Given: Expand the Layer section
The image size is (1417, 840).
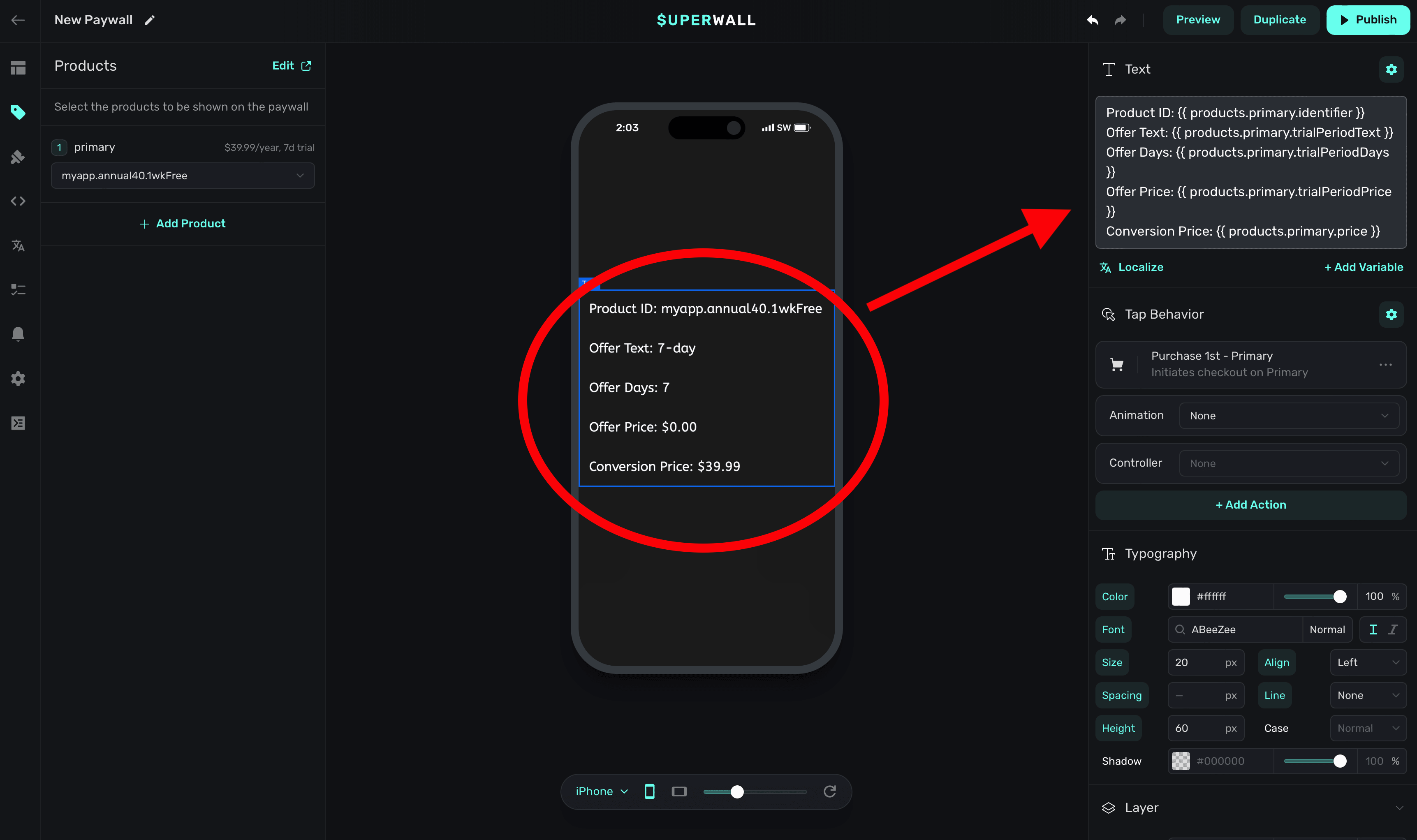Looking at the screenshot, I should click(1399, 808).
